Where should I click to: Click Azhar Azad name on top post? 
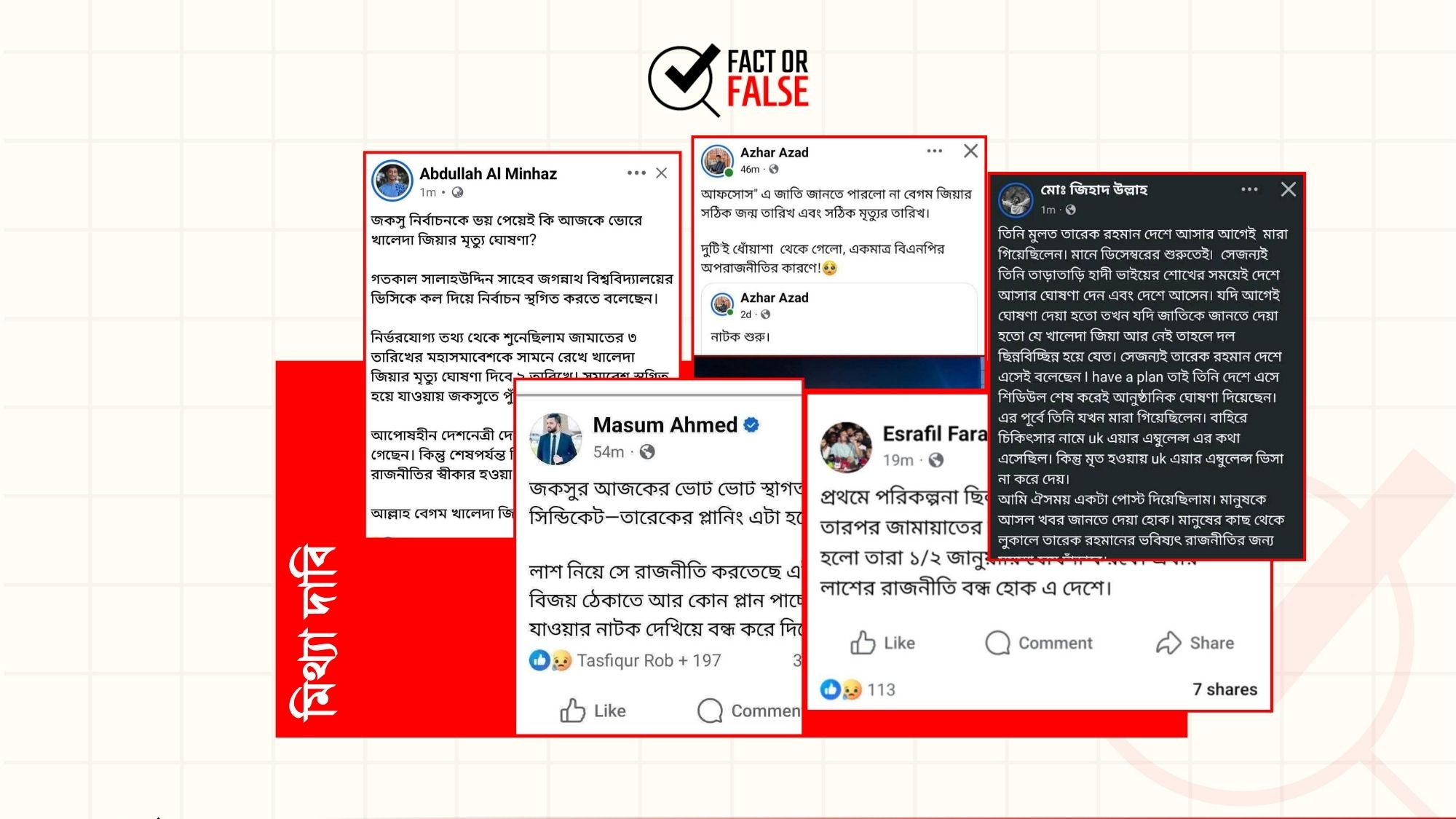coord(774,152)
